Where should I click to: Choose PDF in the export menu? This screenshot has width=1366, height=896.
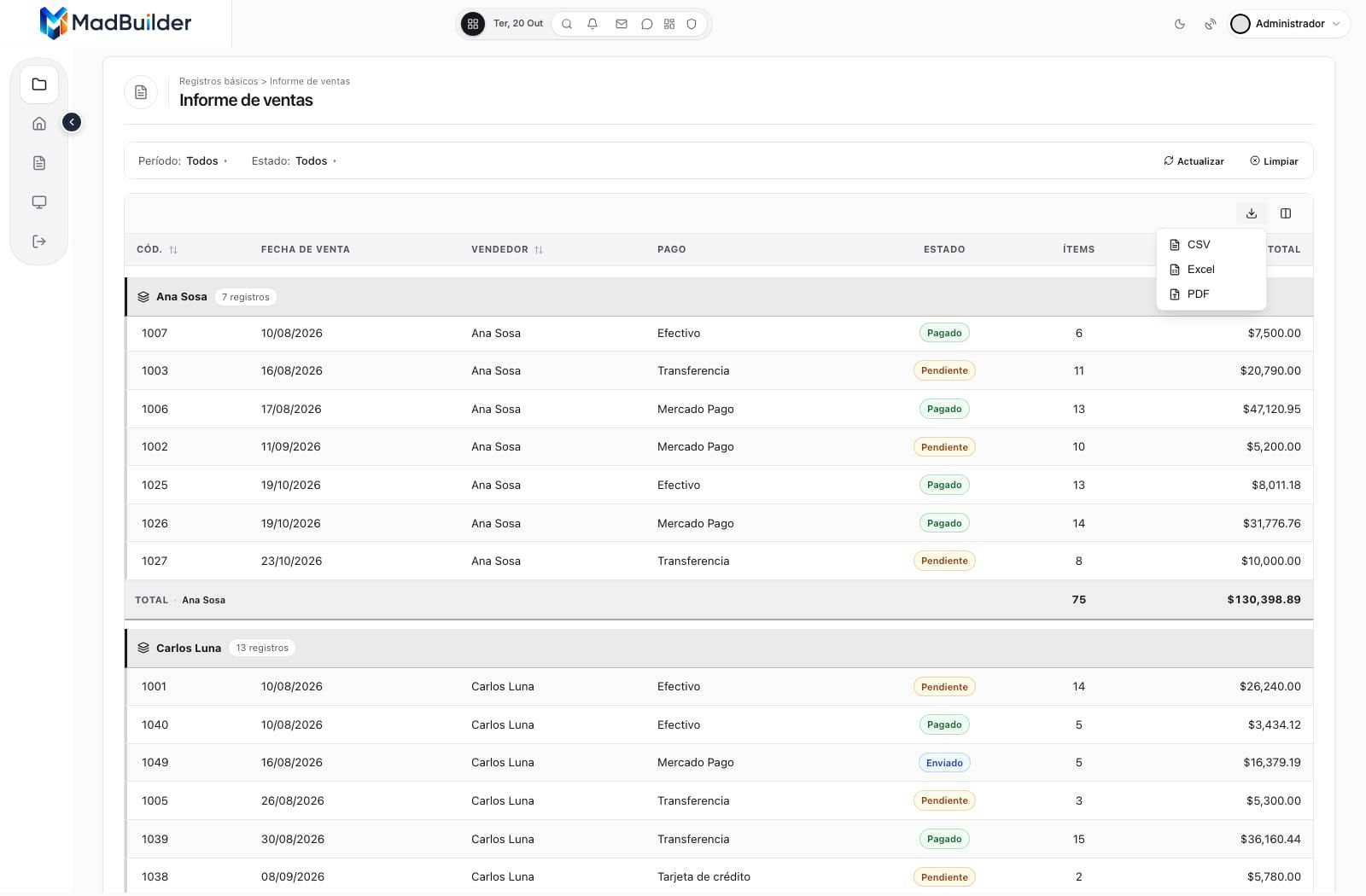1211,294
